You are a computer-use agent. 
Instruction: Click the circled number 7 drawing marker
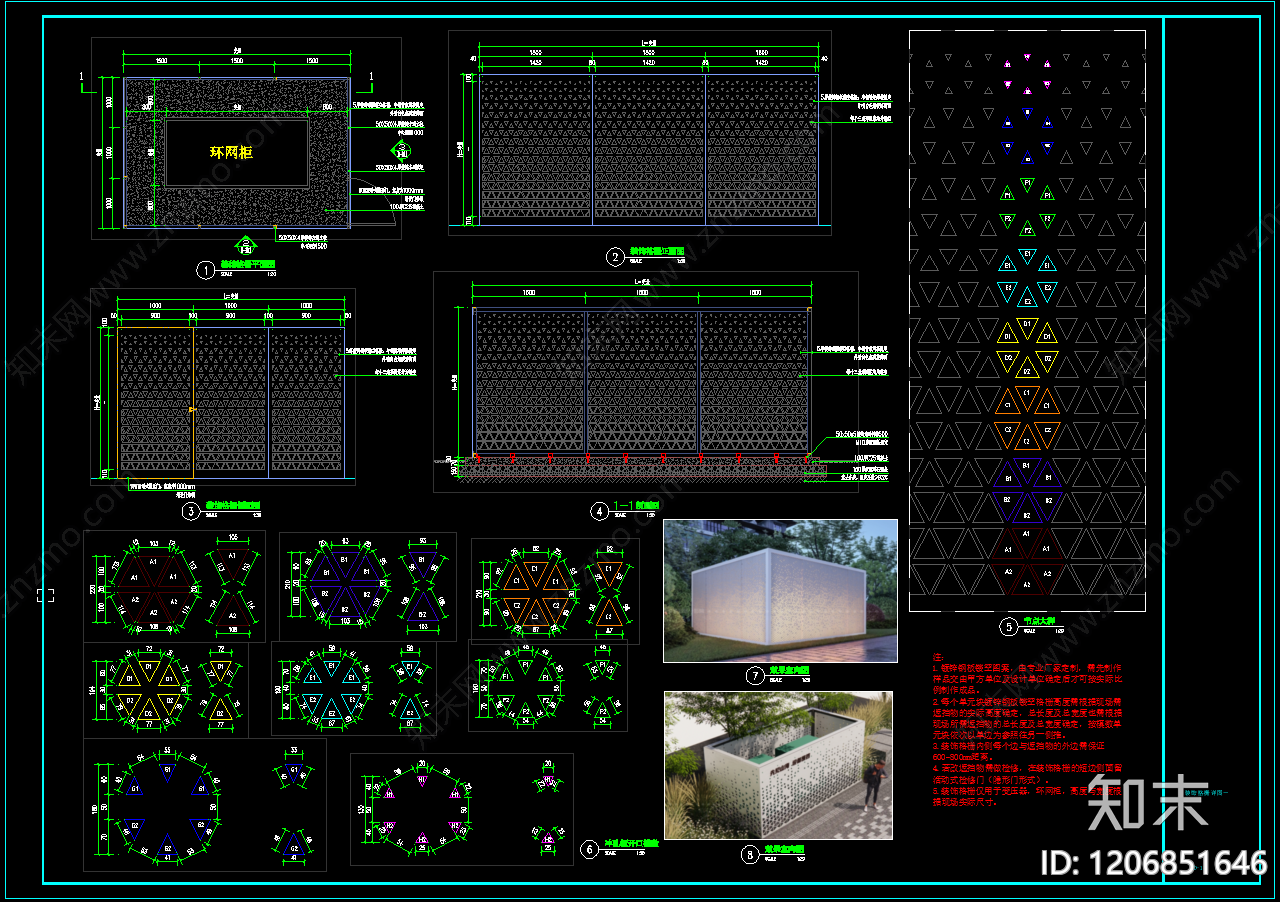click(755, 675)
